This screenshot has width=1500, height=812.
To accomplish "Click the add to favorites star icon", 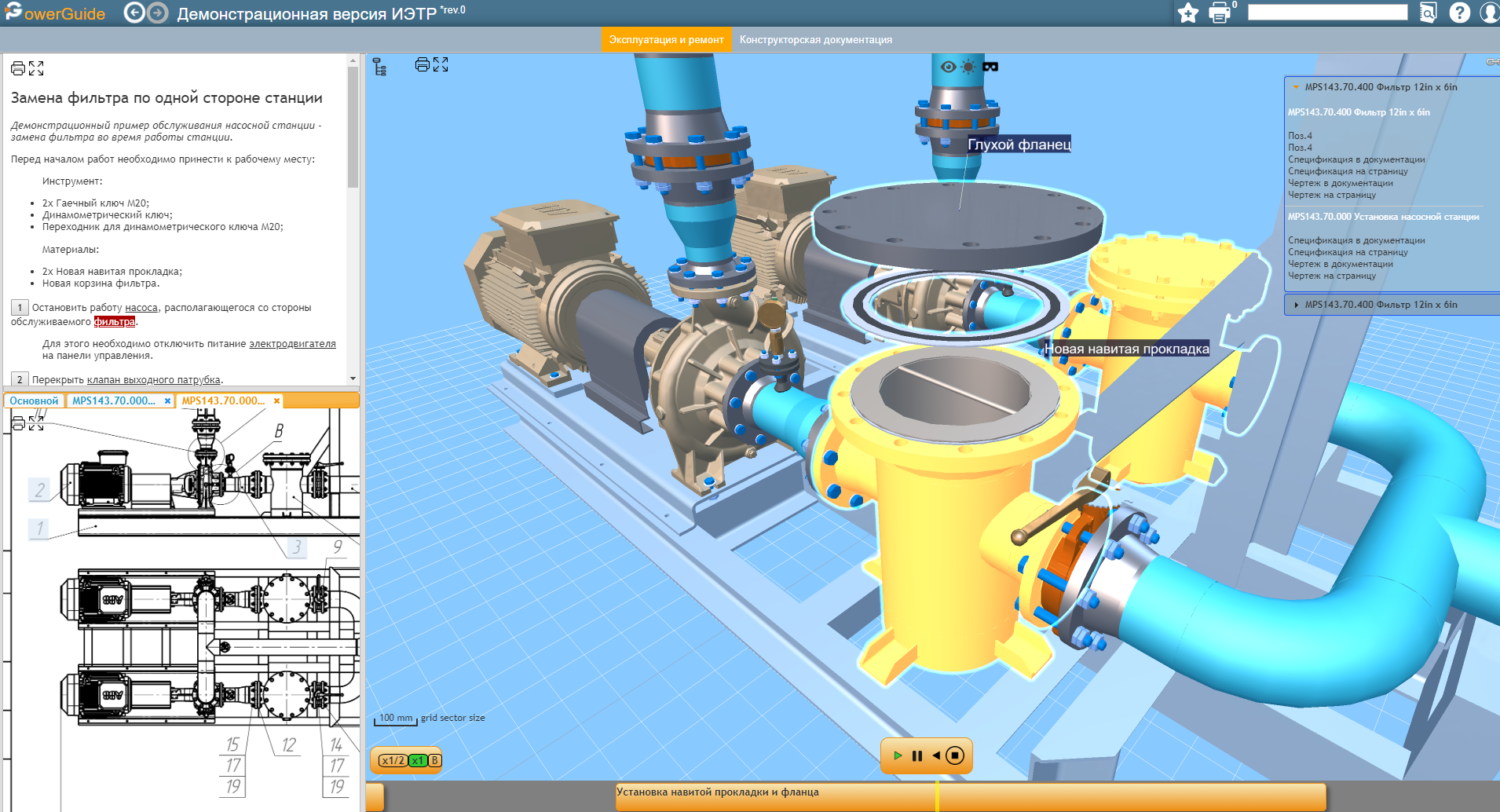I will click(x=1188, y=13).
